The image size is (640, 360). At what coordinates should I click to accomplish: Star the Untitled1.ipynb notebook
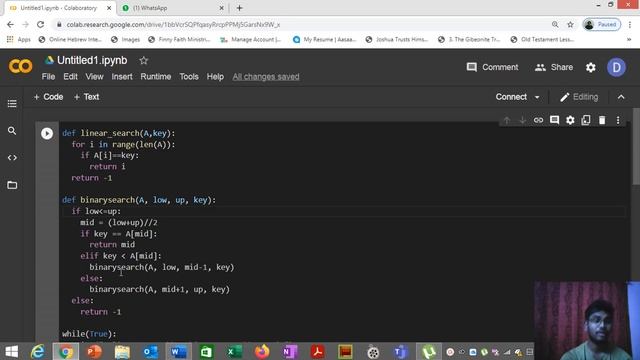click(144, 60)
